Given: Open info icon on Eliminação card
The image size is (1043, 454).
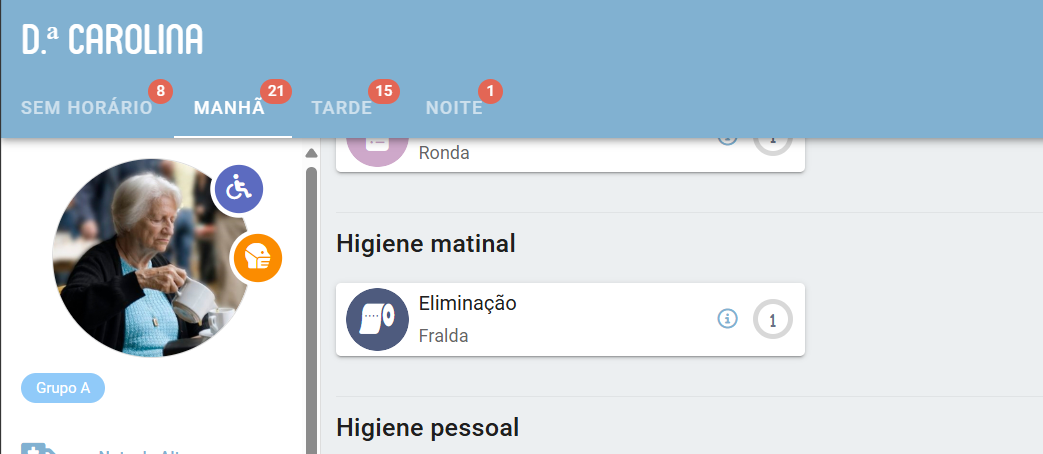Looking at the screenshot, I should [727, 318].
